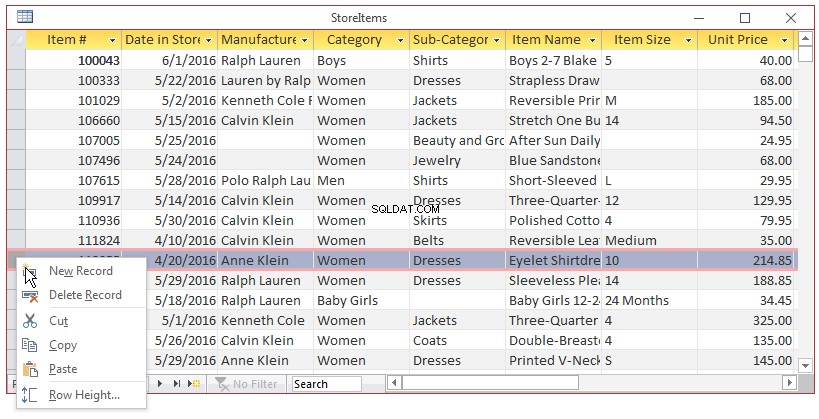Click the Search box in navigation bar
Viewport: 819px width, 419px height.
pos(326,384)
